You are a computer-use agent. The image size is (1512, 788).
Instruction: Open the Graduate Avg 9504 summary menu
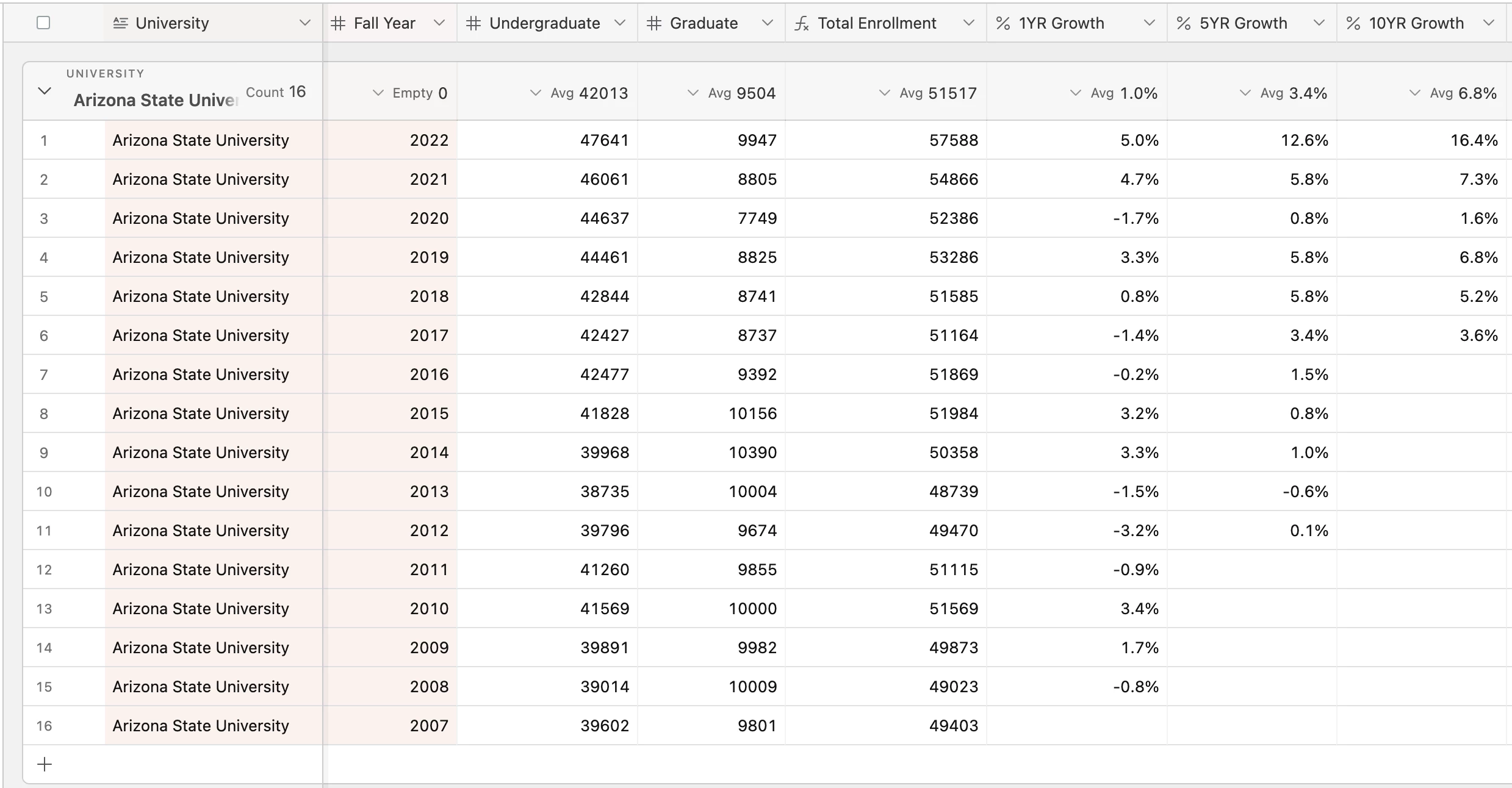(732, 93)
